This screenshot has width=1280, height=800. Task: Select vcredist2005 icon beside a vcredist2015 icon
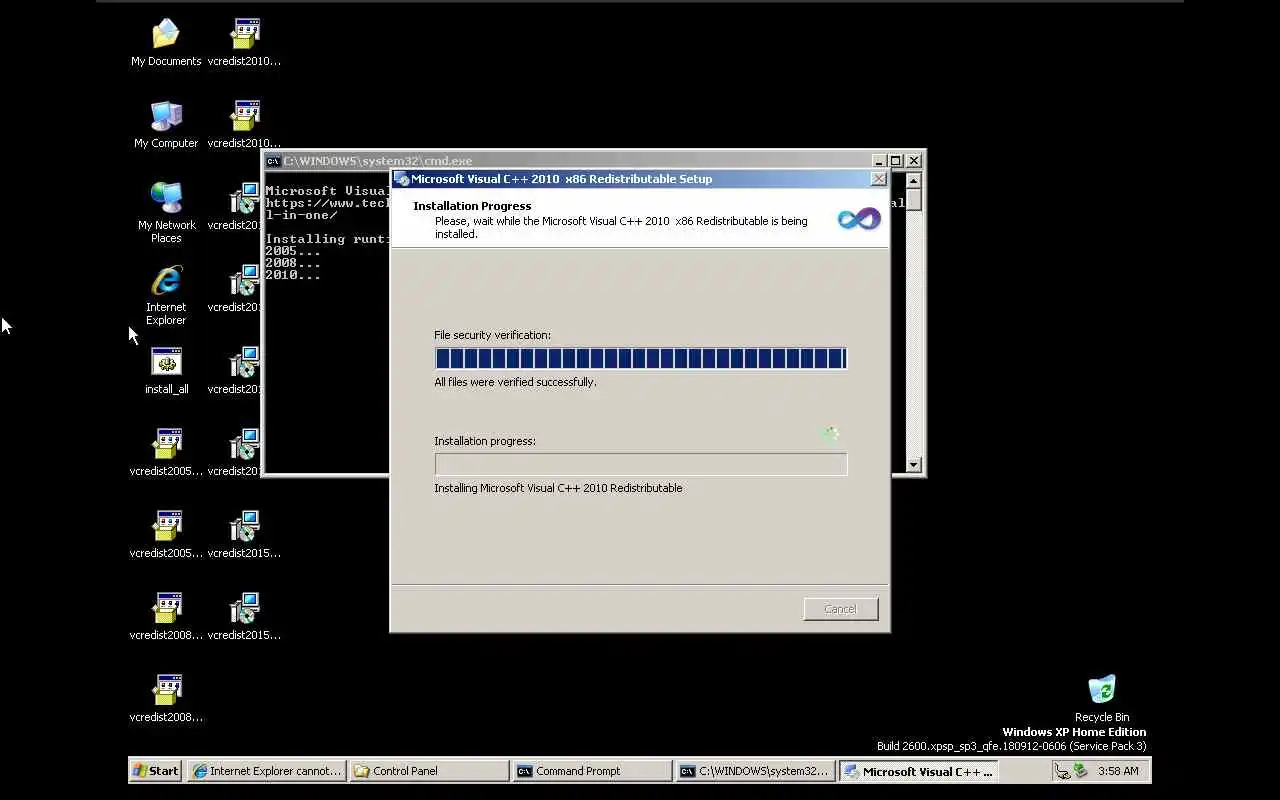pyautogui.click(x=166, y=534)
